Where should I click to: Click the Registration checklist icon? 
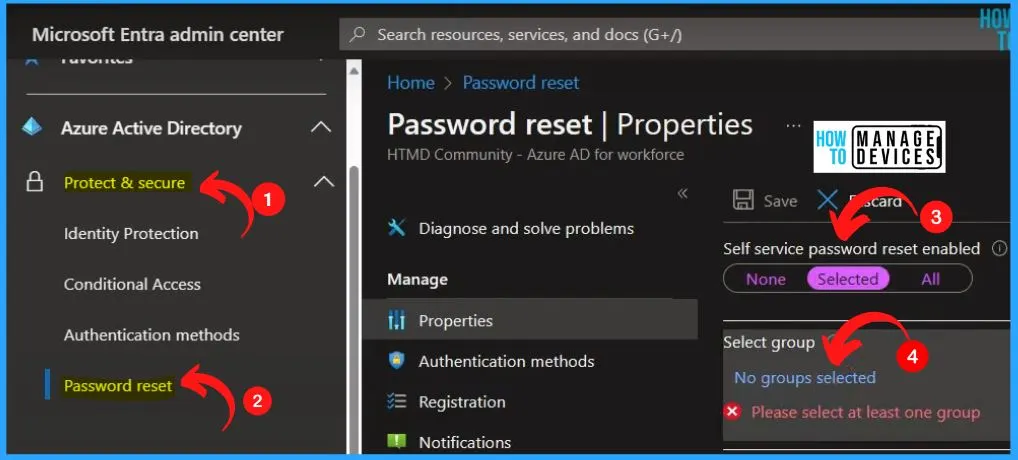397,402
